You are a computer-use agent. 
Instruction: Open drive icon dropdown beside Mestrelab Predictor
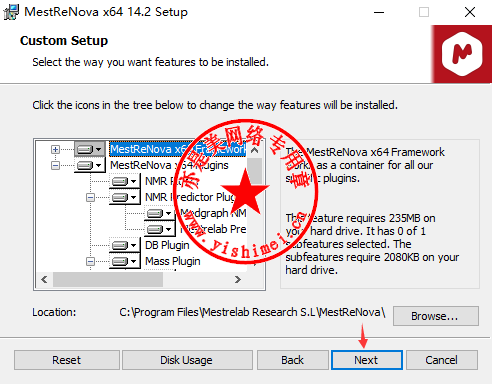pos(160,229)
